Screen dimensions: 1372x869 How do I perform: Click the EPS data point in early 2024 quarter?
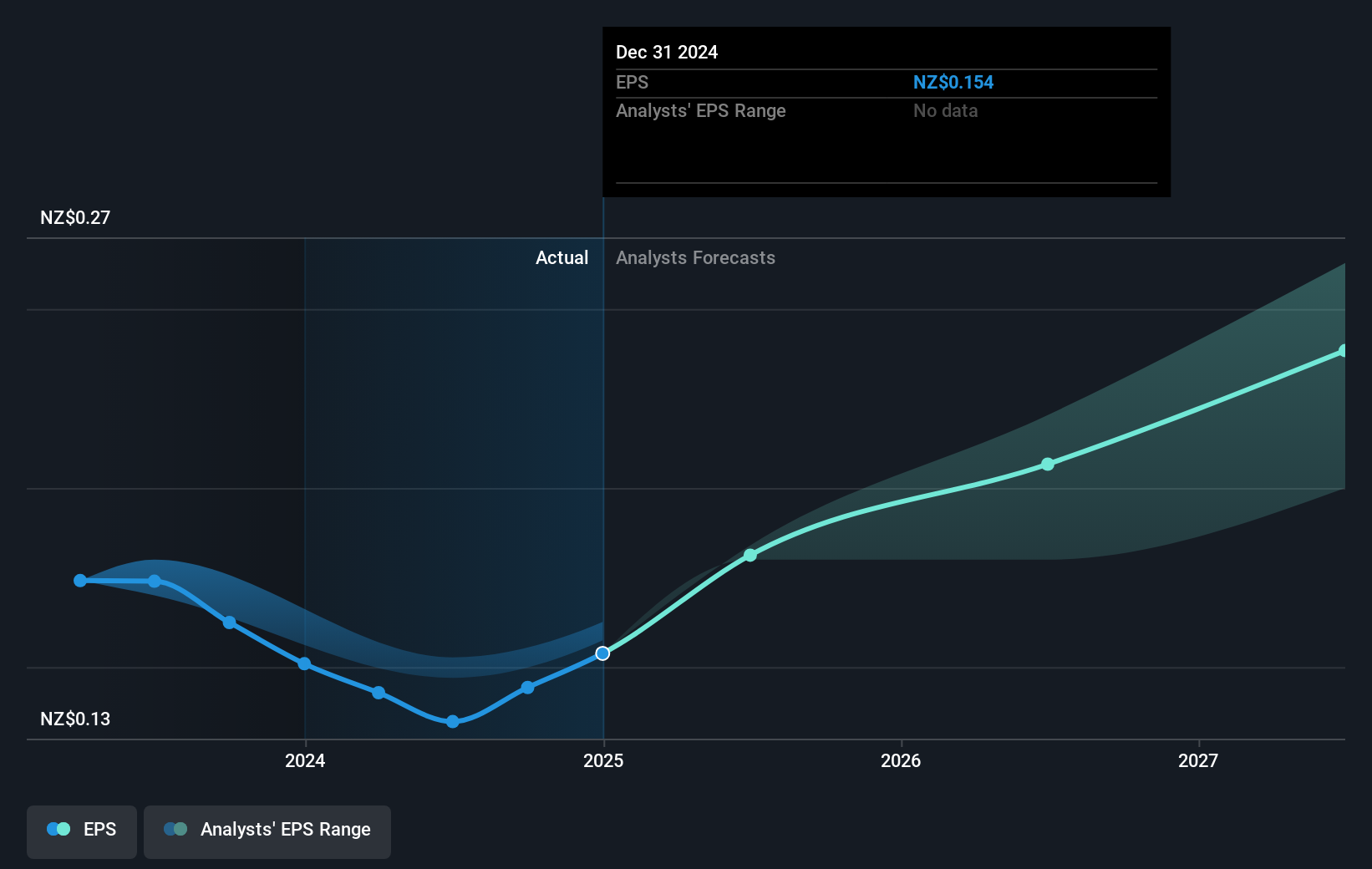click(379, 692)
